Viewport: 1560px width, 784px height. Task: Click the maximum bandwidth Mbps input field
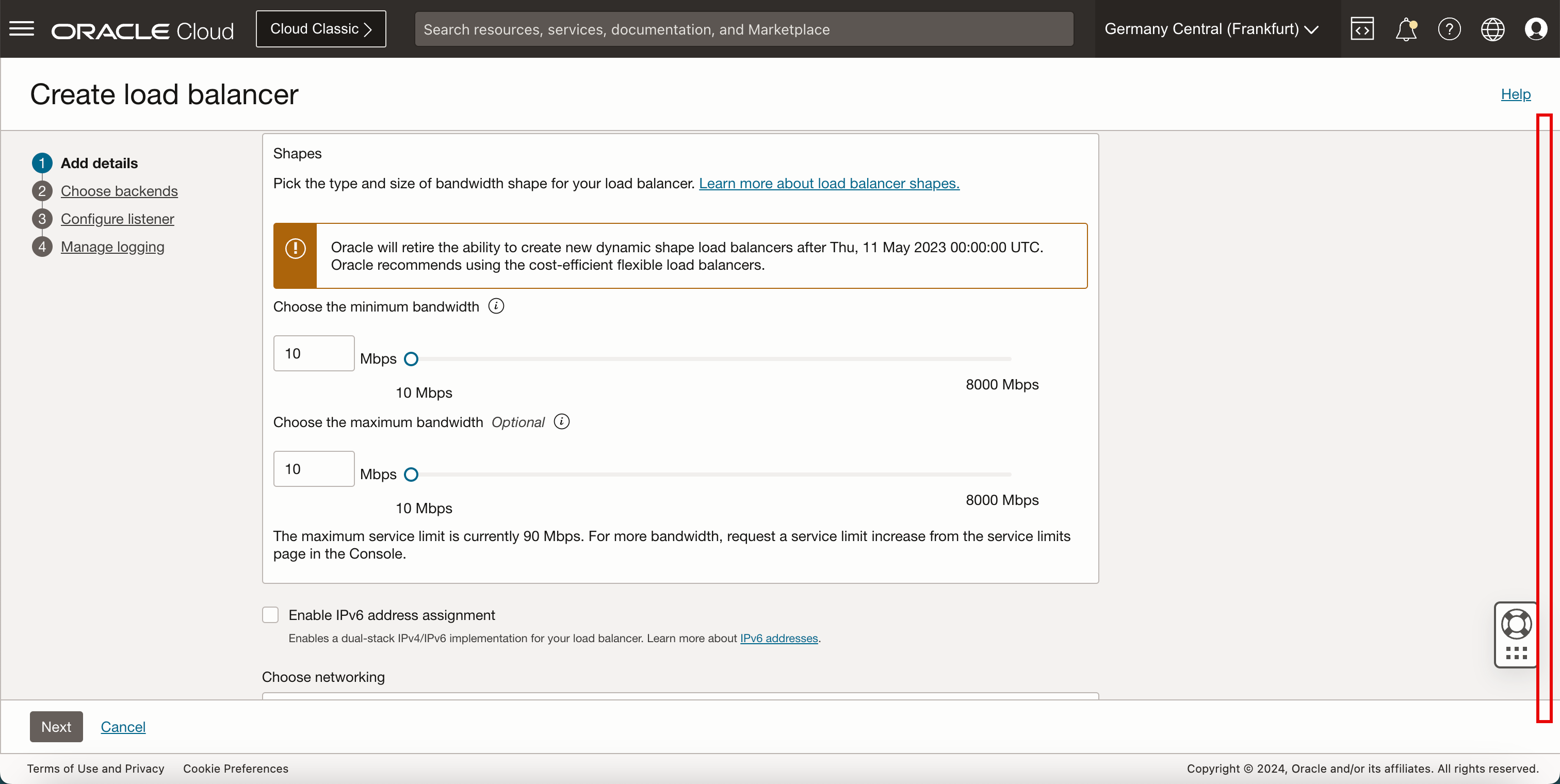tap(313, 468)
